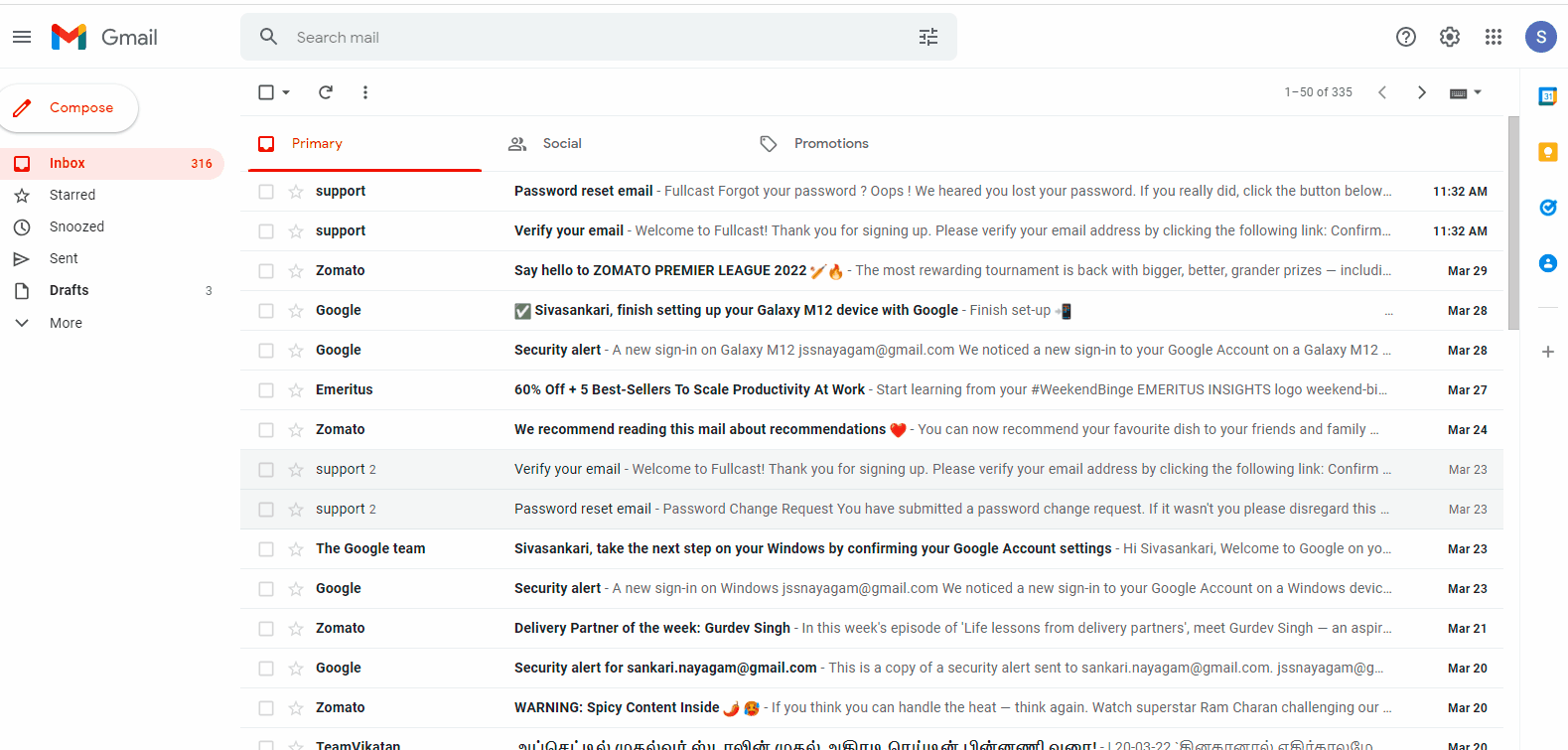Open Google Tasks side panel icon
The image size is (1568, 750).
point(1548,208)
